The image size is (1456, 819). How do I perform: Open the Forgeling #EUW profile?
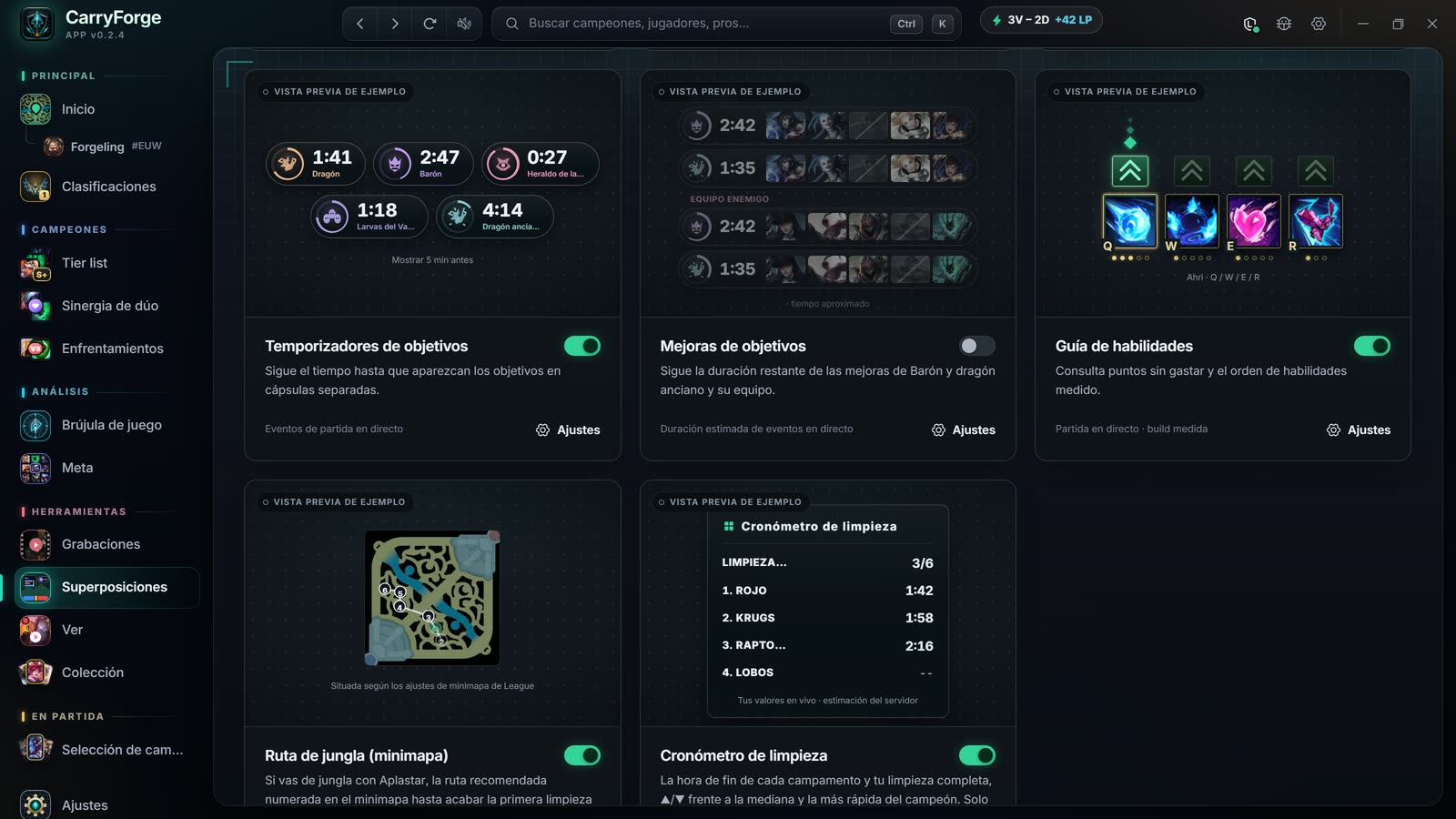116,147
